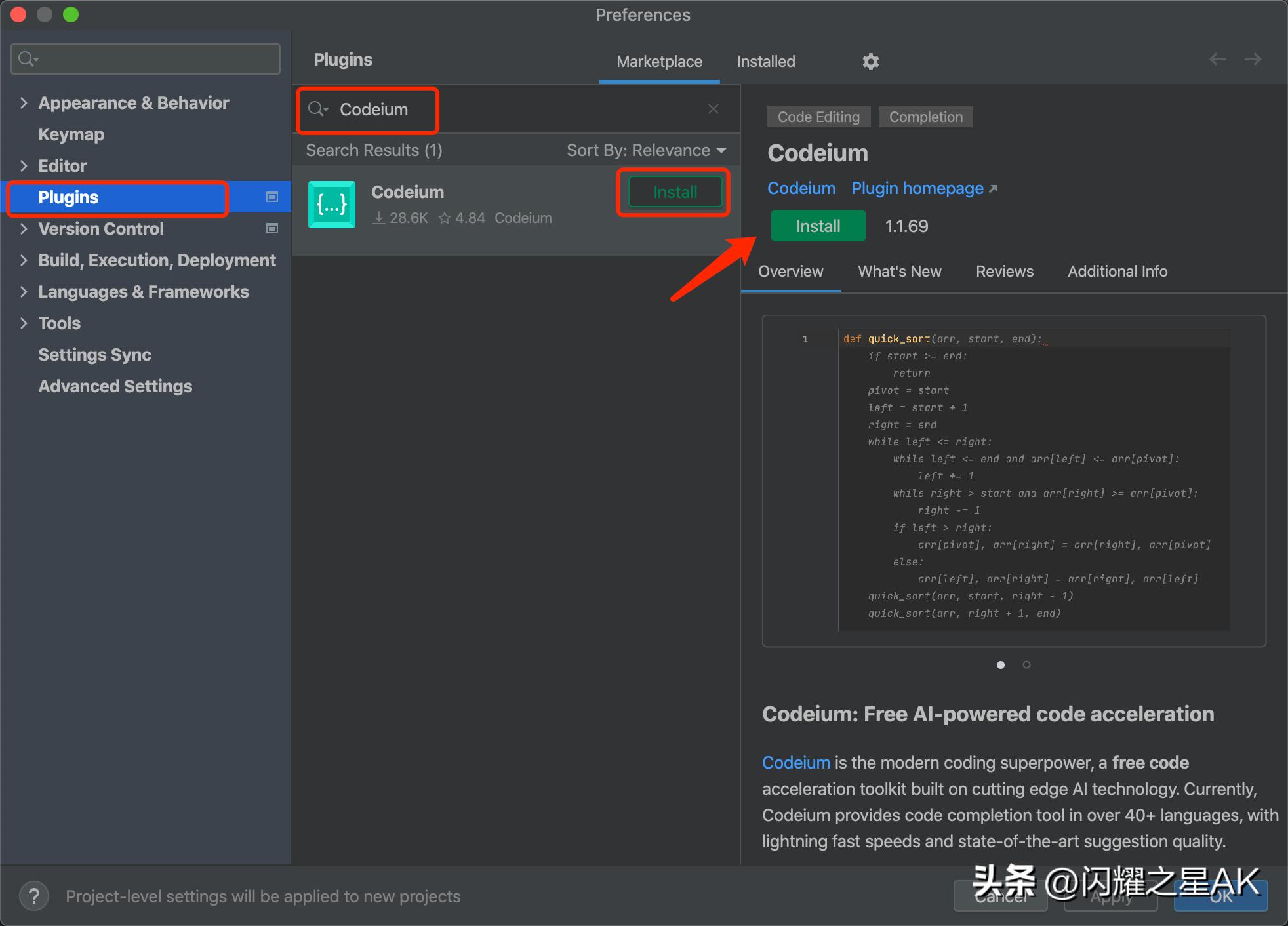1288x926 pixels.
Task: Open the help question mark icon
Action: click(x=34, y=896)
